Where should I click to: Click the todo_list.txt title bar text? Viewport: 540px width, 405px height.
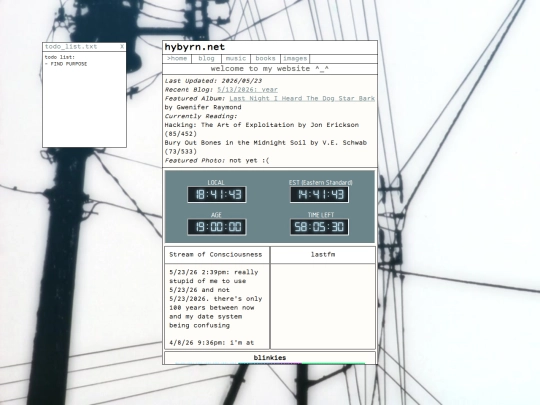(71, 46)
